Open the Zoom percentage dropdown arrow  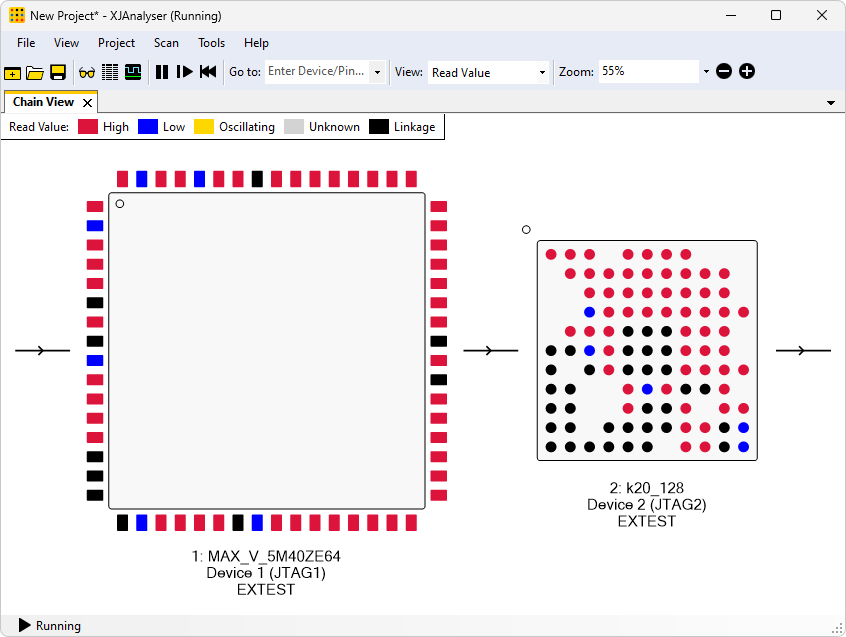coord(706,72)
